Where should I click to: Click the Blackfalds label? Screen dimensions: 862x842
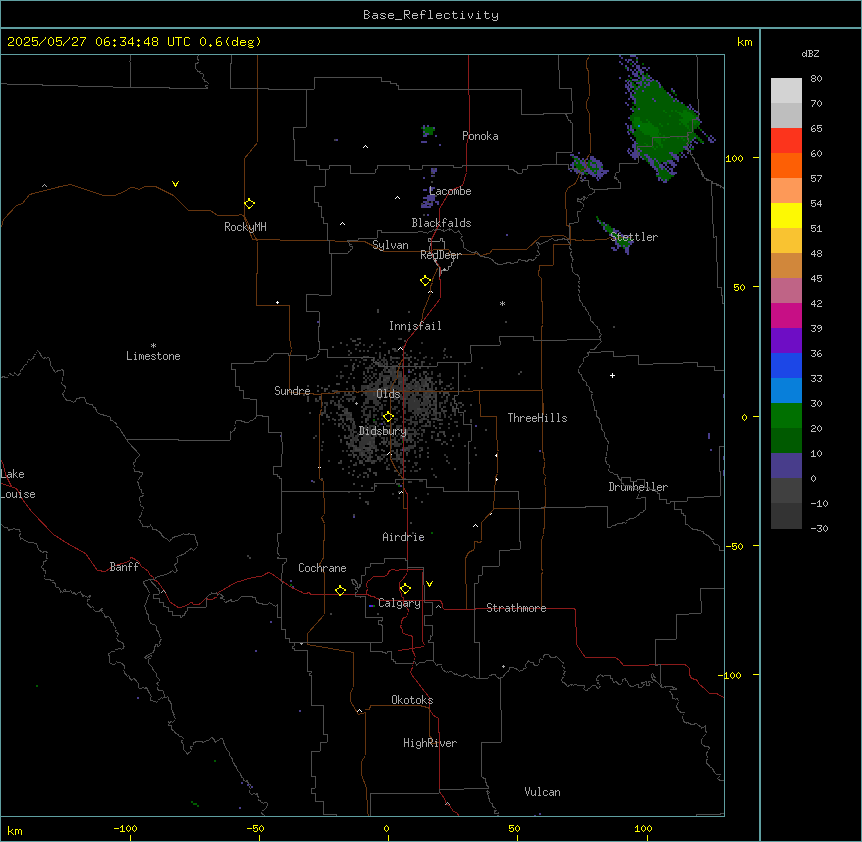pos(441,223)
